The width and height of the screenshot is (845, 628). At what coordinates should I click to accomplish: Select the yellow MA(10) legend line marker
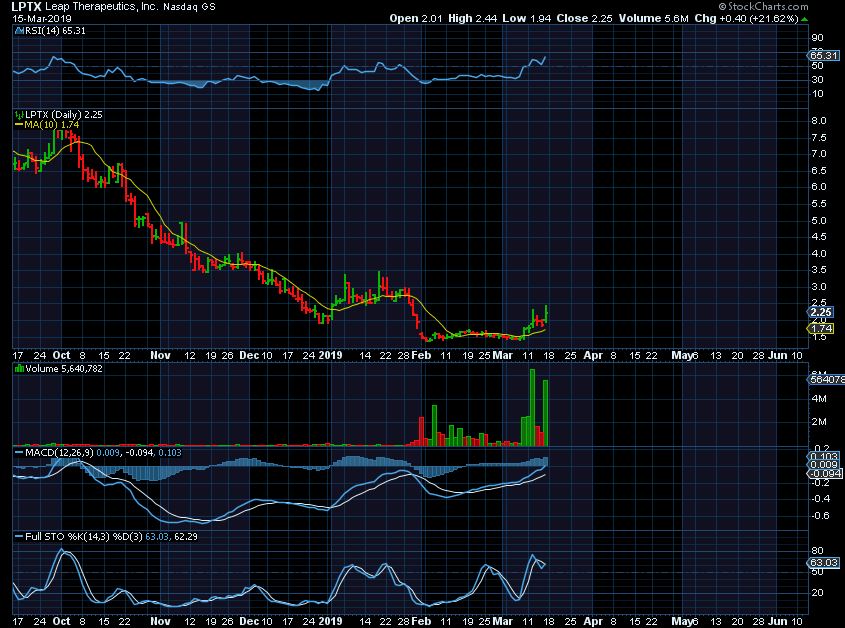tap(18, 125)
